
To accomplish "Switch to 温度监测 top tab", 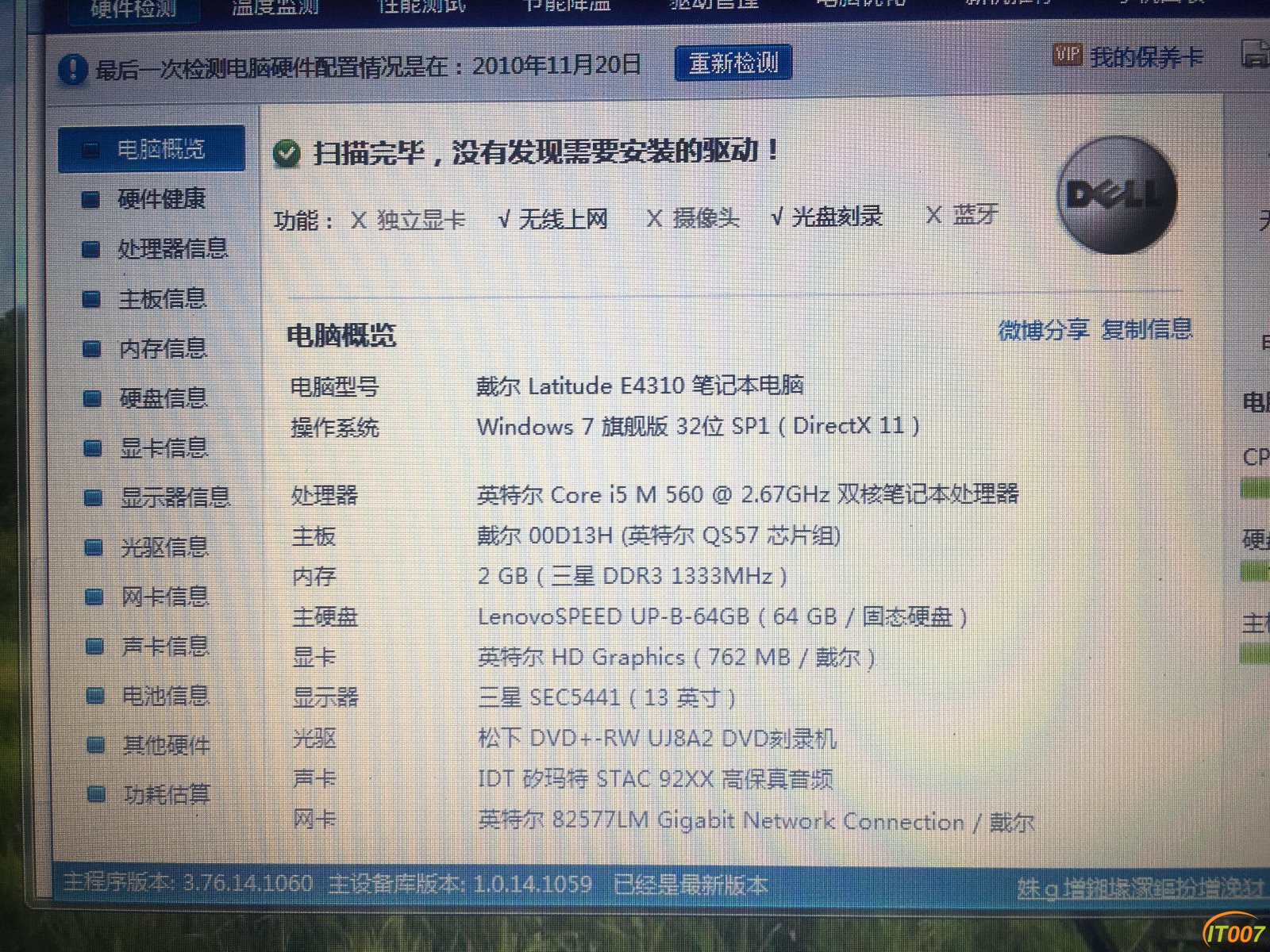I will coord(275,8).
